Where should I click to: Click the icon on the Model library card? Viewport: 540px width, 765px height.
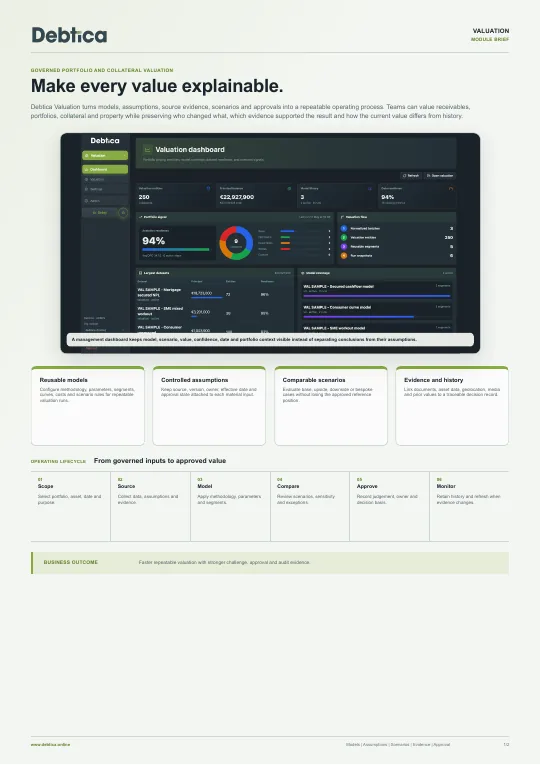click(370, 188)
